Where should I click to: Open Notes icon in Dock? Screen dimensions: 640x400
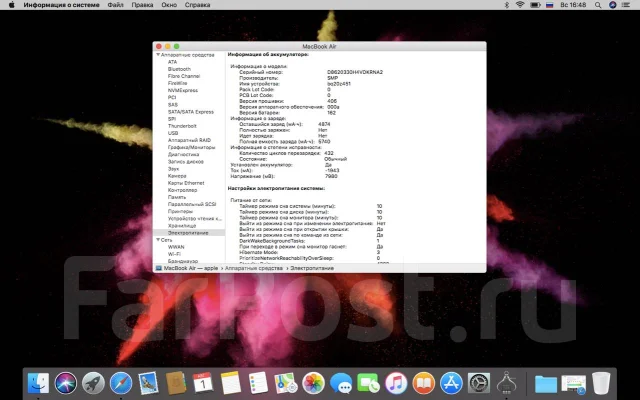point(231,384)
